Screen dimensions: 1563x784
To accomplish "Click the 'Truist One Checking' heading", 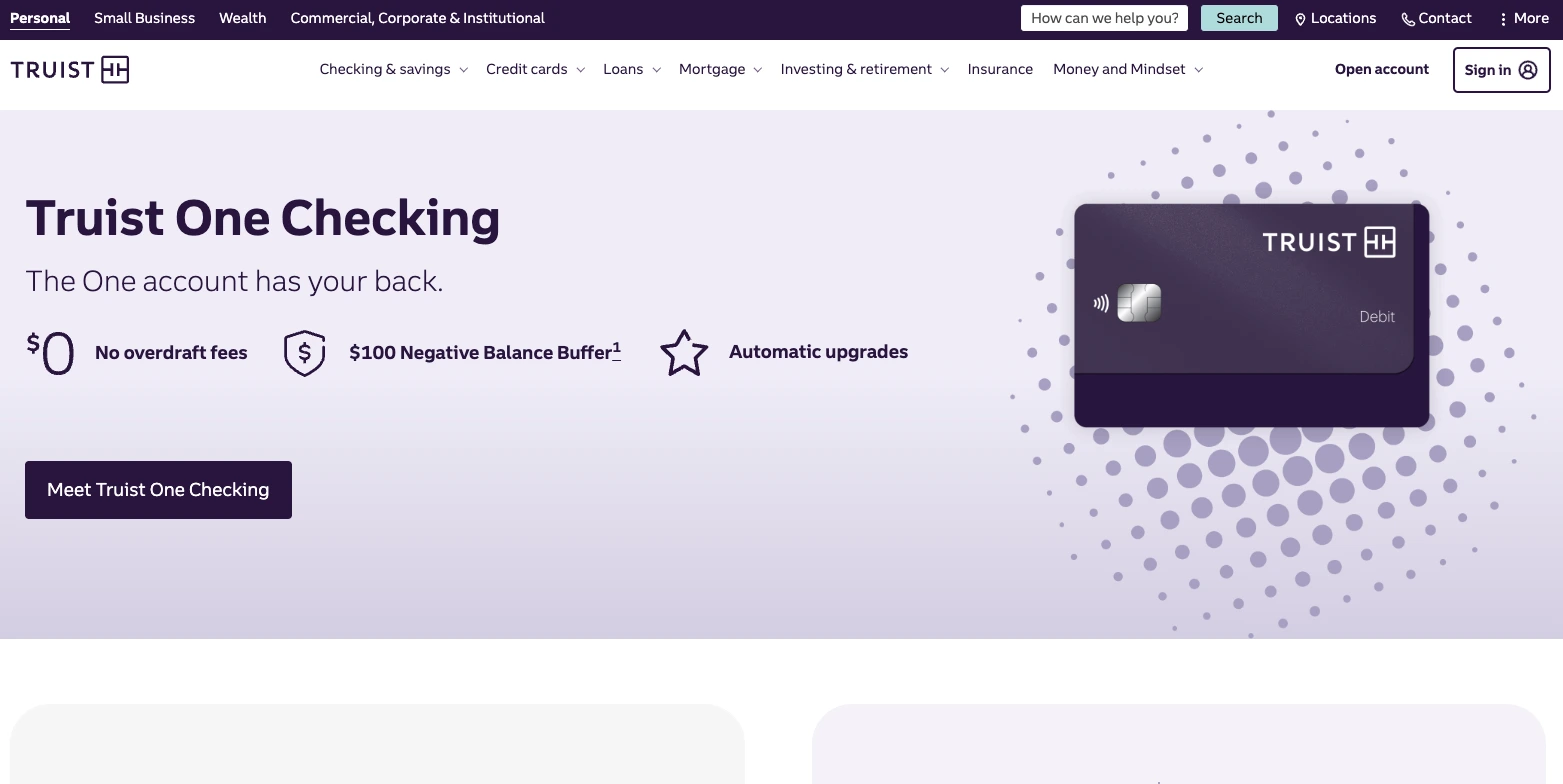I will click(x=263, y=218).
